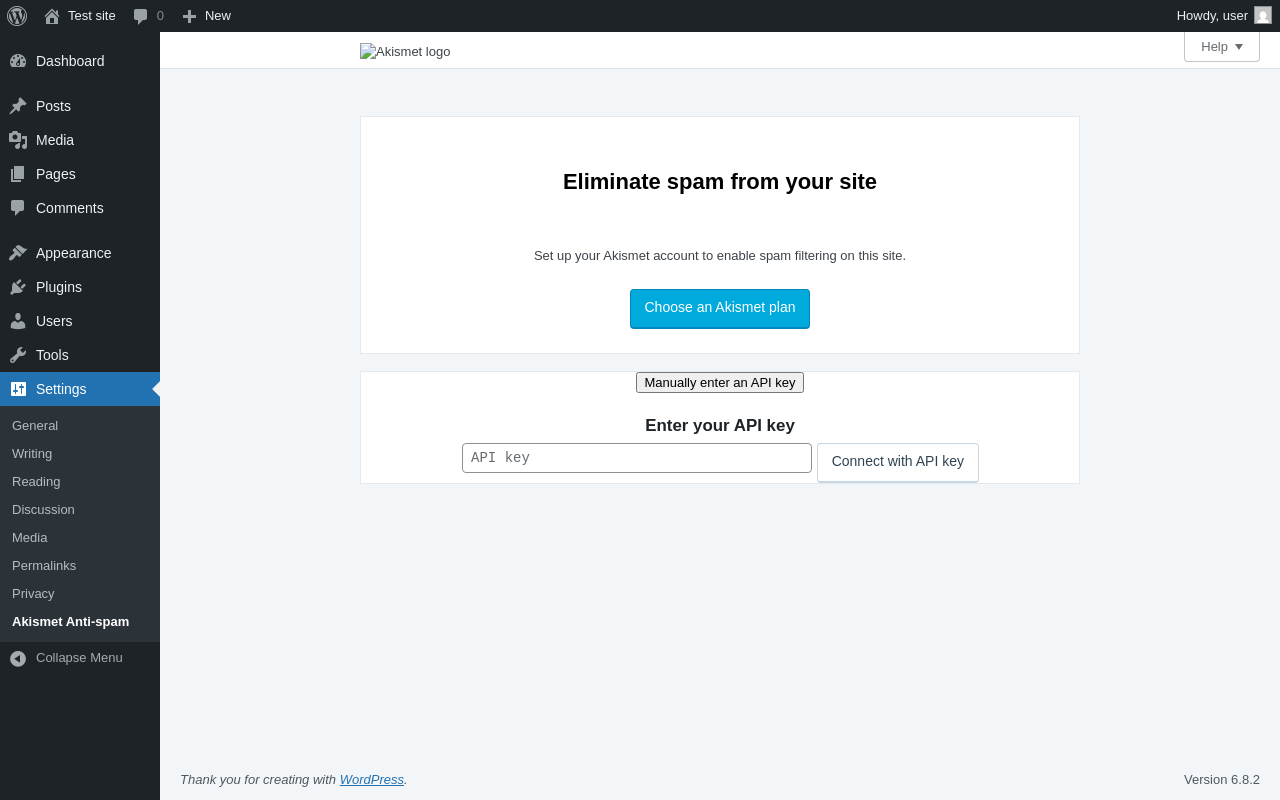Click the Version 6.8.2 footer text
This screenshot has width=1280, height=800.
pos(1222,779)
